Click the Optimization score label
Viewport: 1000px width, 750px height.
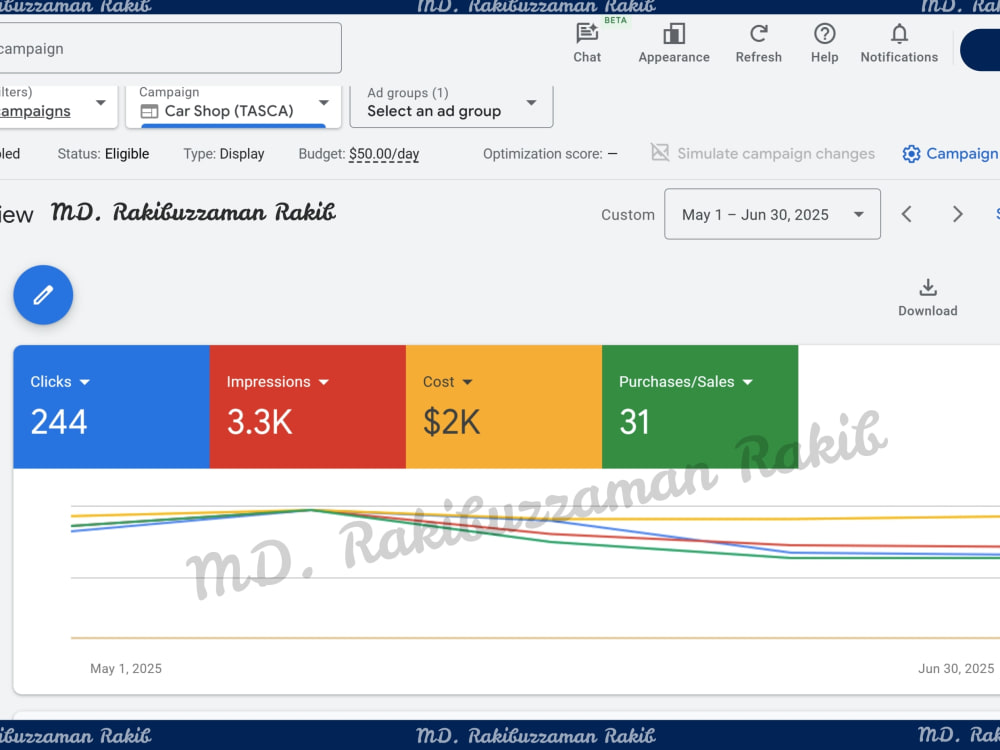543,154
